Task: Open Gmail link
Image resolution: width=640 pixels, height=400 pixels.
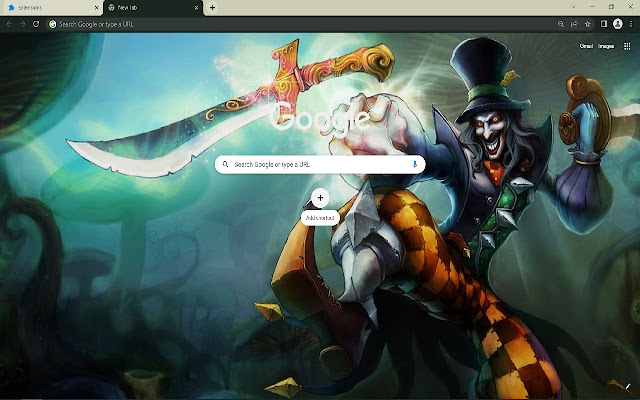Action: coord(586,46)
